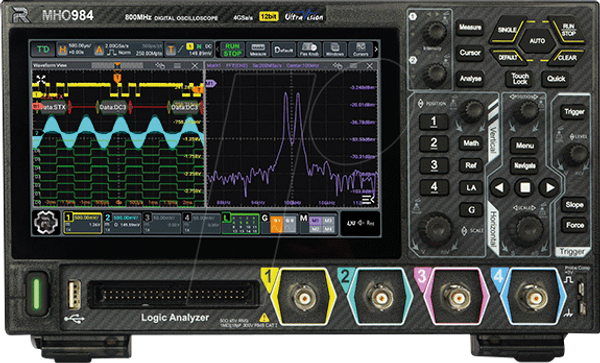Open the FFT window menu icon
The width and height of the screenshot is (600, 363).
tap(353, 66)
